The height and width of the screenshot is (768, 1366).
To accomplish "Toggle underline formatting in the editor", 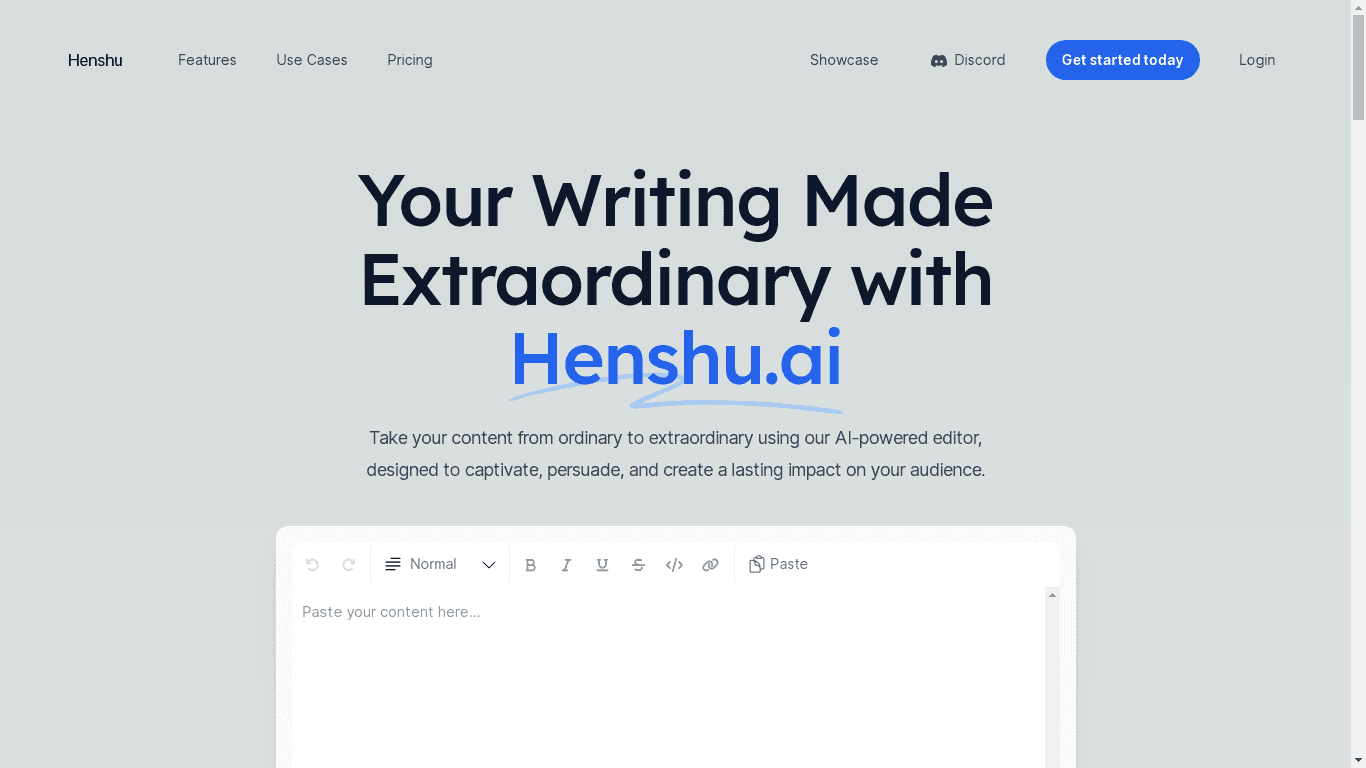I will [x=602, y=565].
